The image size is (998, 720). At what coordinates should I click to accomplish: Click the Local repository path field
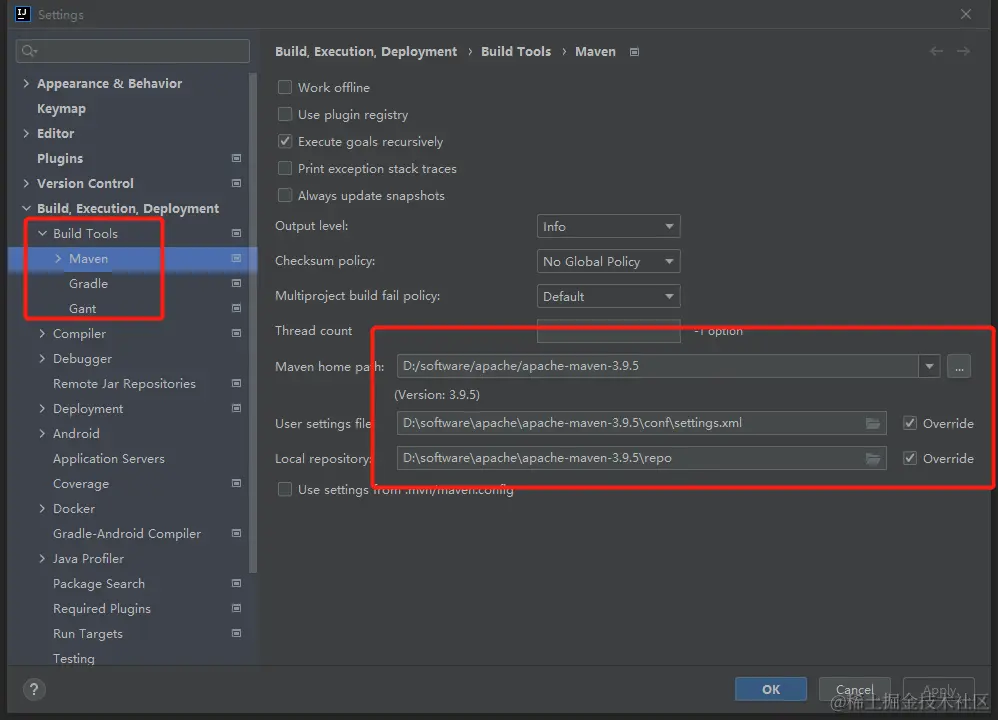coord(628,458)
